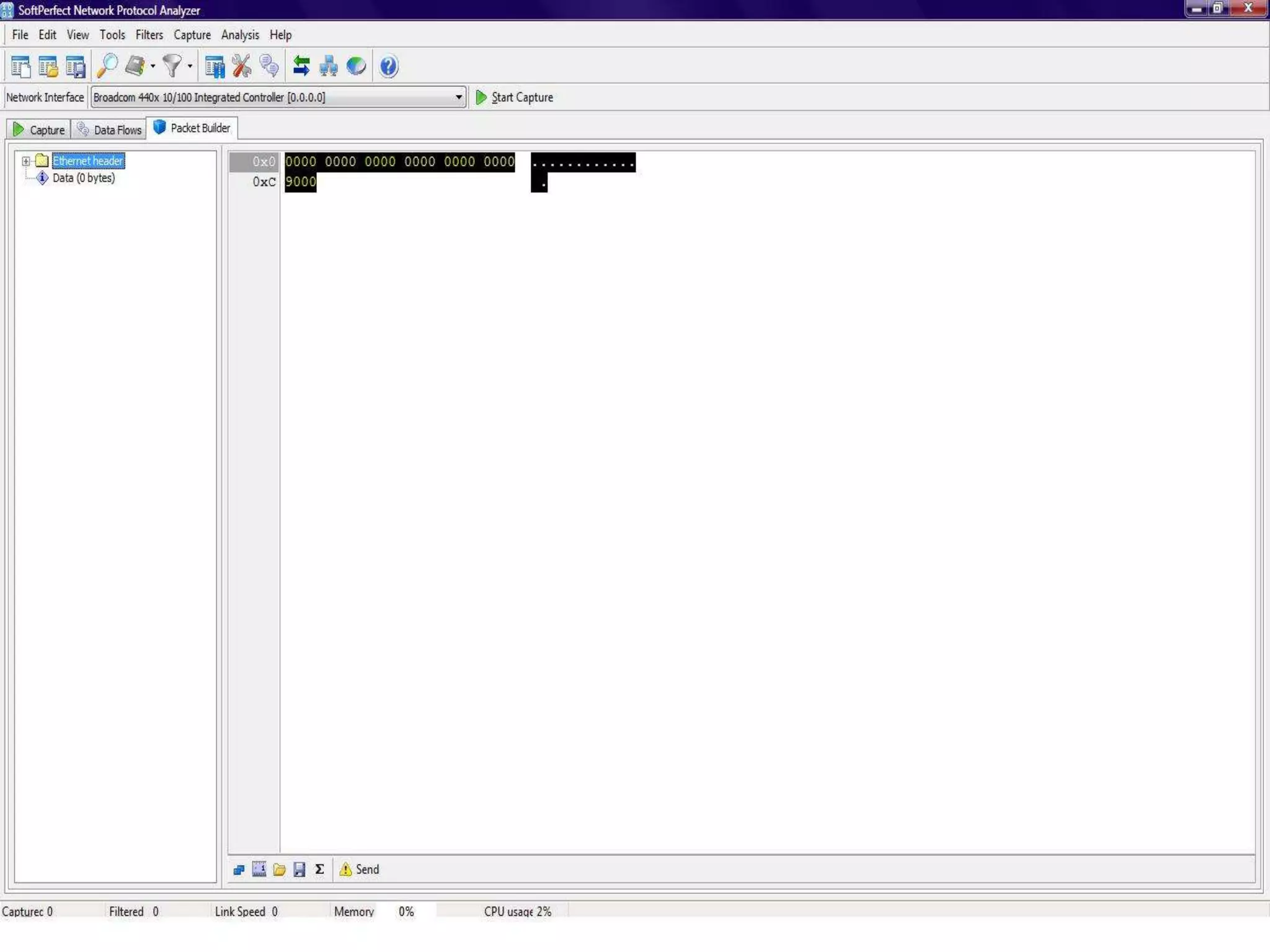Click the address book toolbar icon

[x=135, y=66]
